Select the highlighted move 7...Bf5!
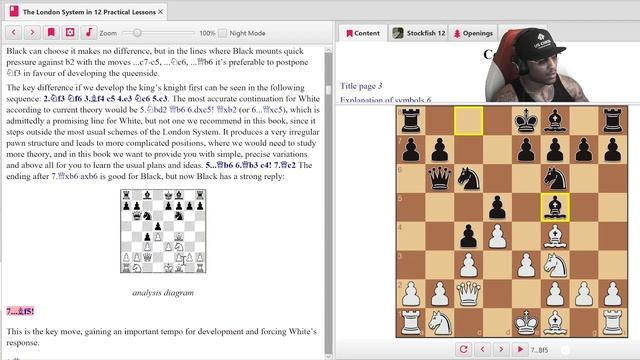 click(20, 311)
